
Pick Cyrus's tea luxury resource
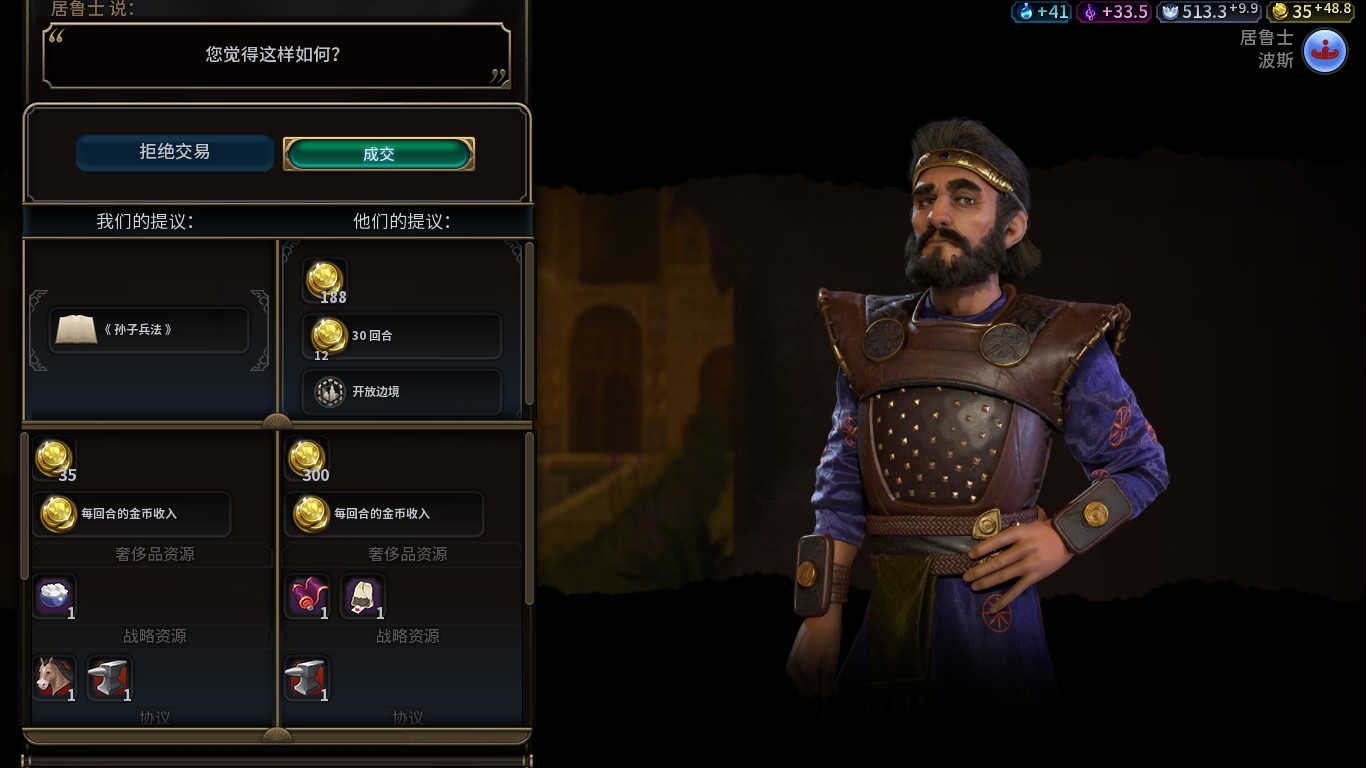pos(362,596)
